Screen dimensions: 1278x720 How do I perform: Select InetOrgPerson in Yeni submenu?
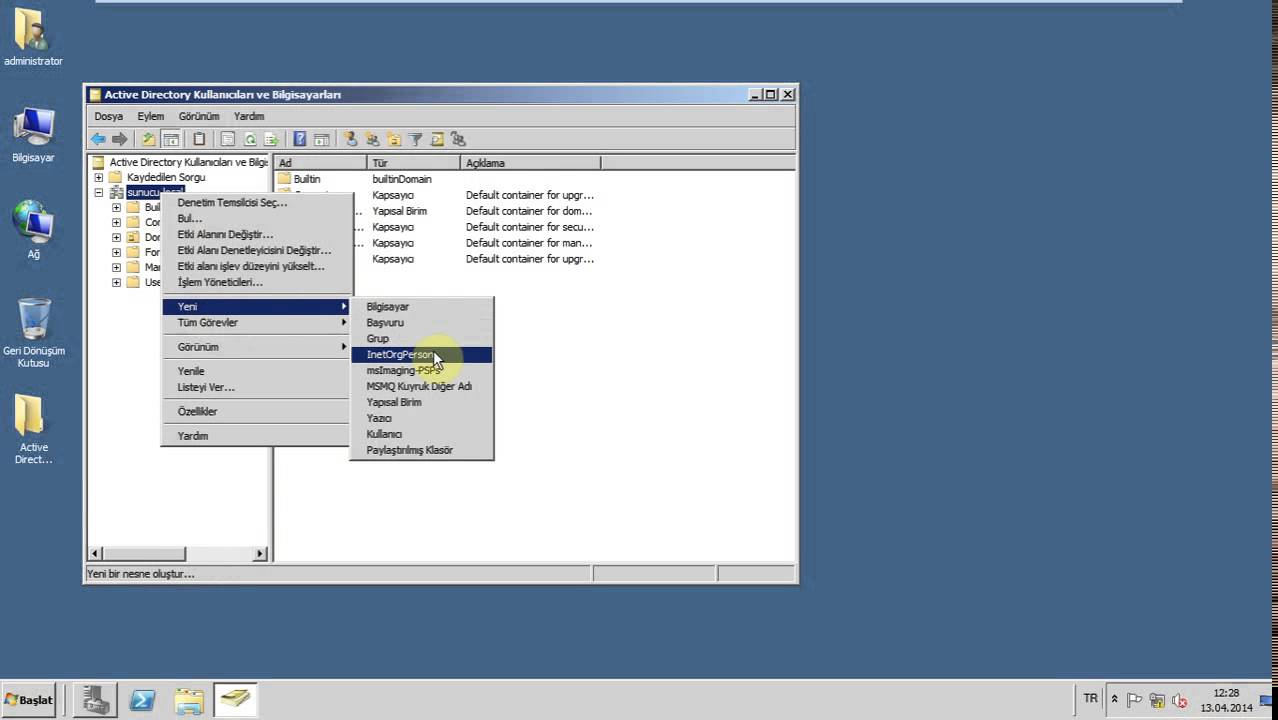[421, 354]
